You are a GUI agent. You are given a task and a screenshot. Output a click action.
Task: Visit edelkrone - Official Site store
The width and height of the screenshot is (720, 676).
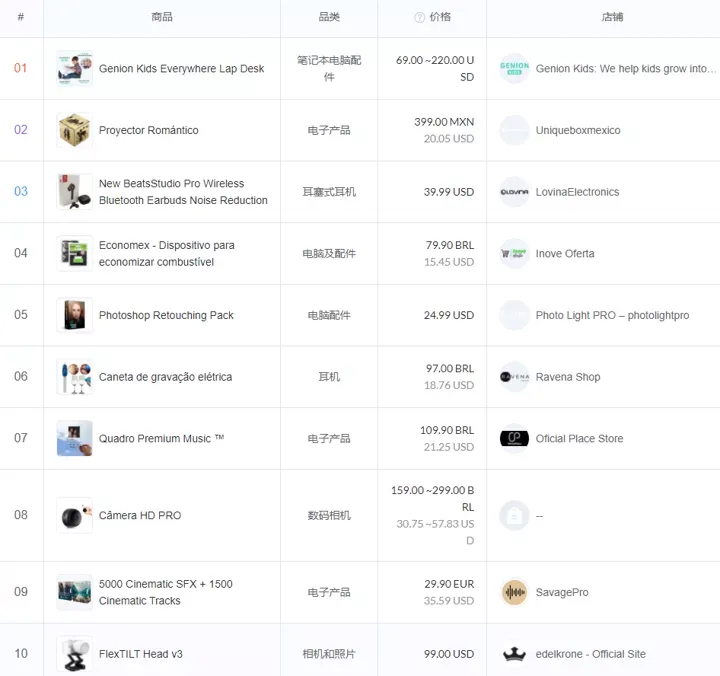(591, 654)
